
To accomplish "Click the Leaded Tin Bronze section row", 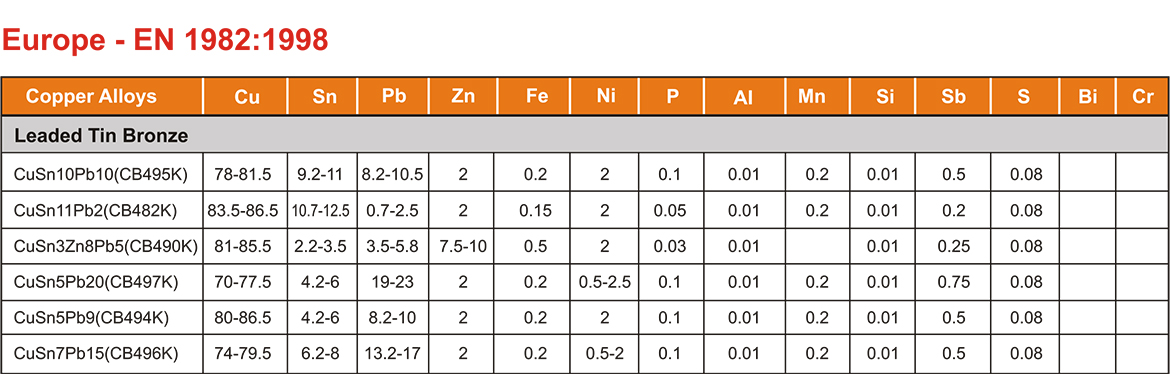I will pyautogui.click(x=585, y=136).
